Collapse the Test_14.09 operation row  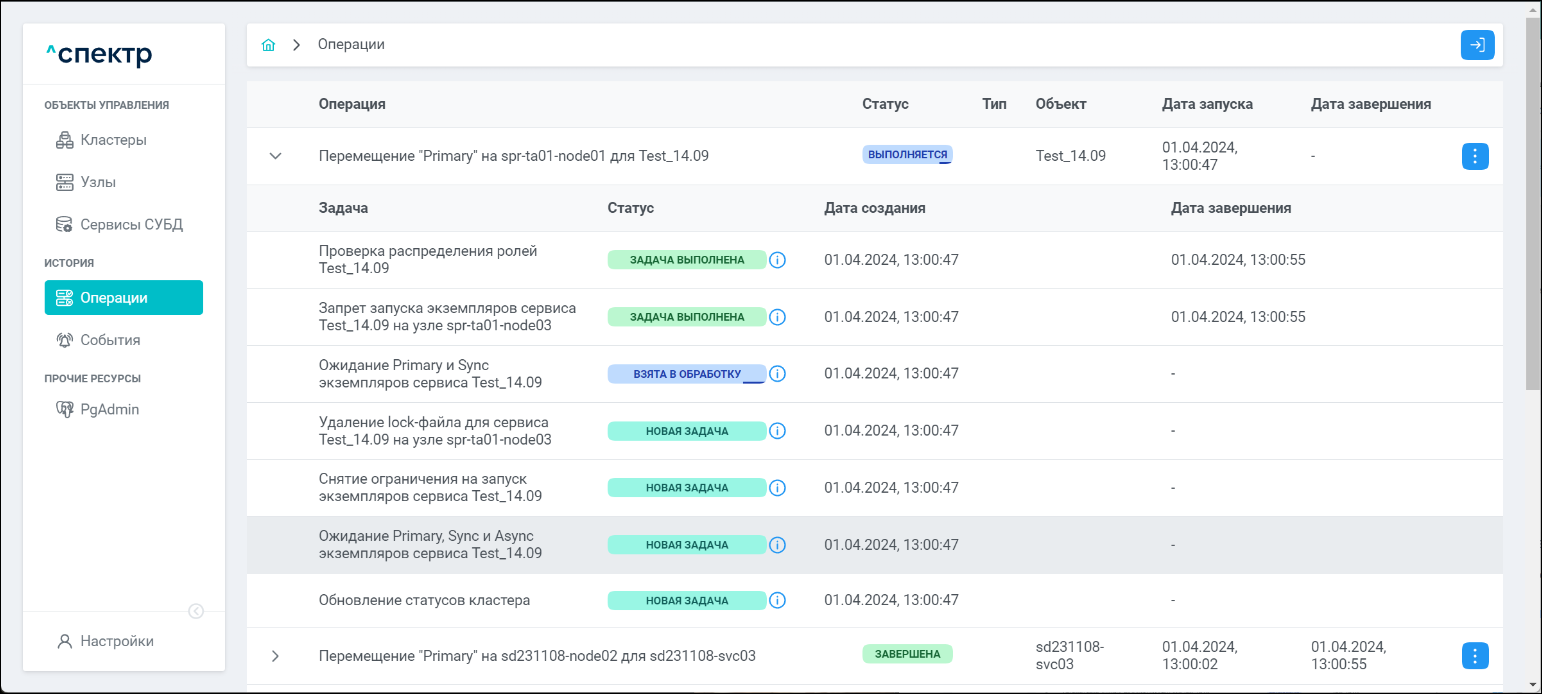(x=276, y=156)
